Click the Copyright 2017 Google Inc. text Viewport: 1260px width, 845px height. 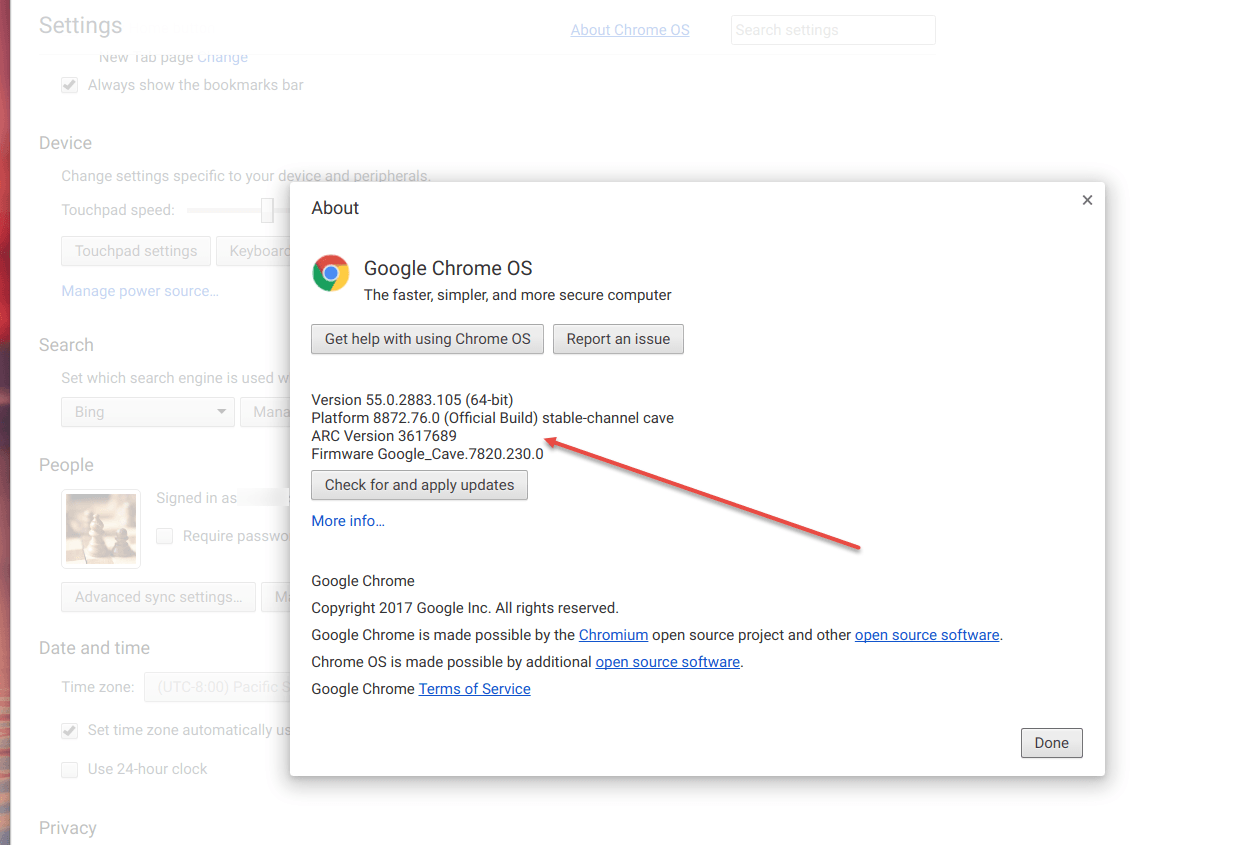(x=465, y=608)
